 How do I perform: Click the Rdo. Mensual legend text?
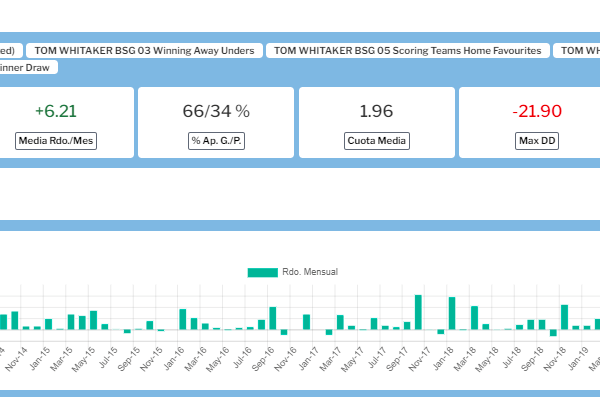pyautogui.click(x=310, y=272)
